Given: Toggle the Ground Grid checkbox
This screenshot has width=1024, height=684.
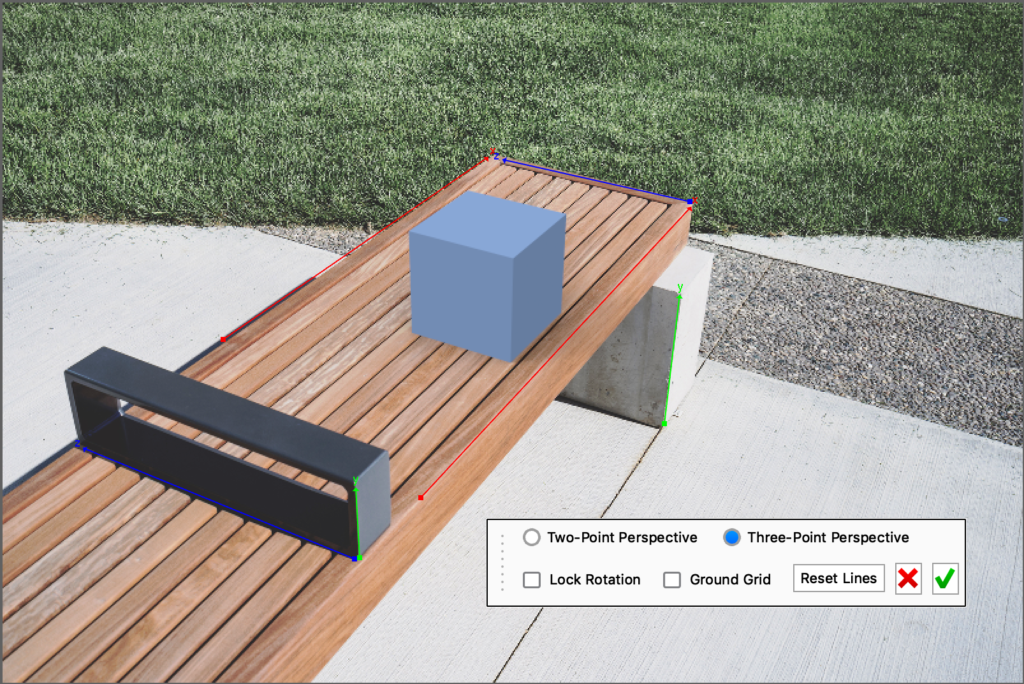Looking at the screenshot, I should pyautogui.click(x=672, y=579).
